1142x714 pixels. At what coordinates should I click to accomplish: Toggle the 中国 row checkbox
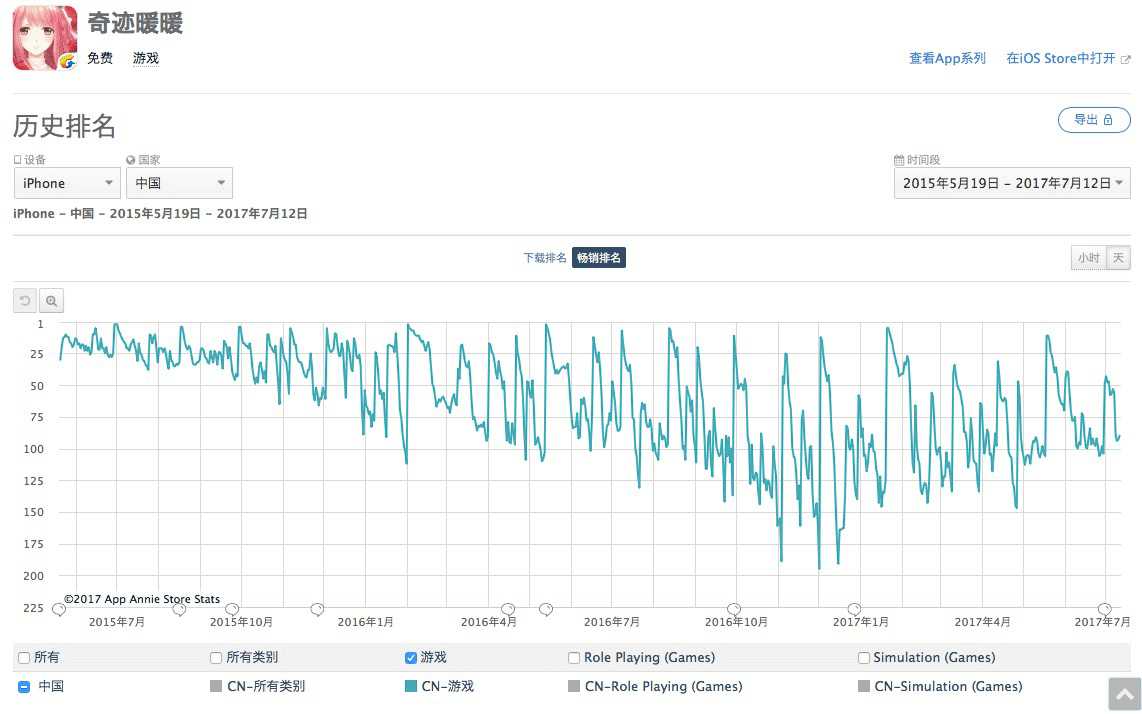24,686
